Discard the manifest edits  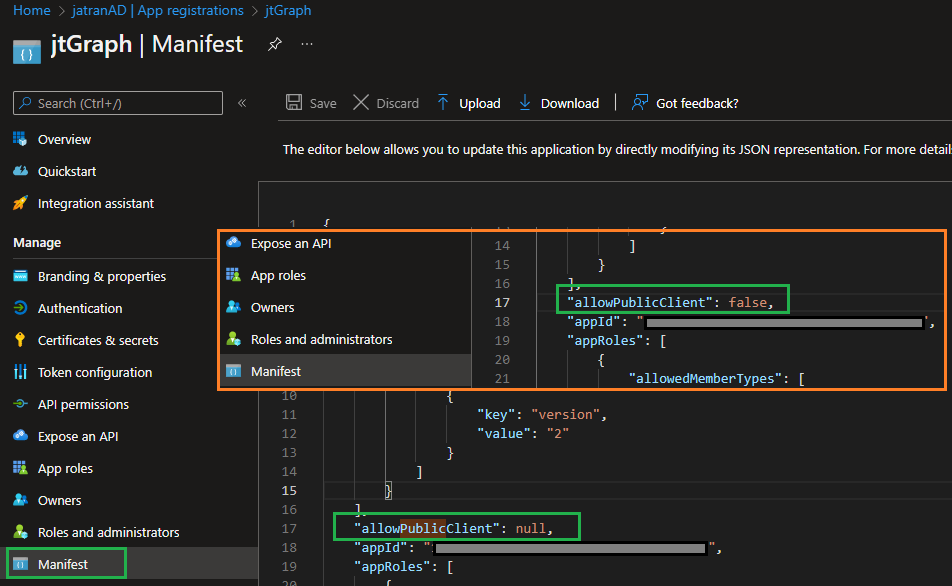coord(385,102)
